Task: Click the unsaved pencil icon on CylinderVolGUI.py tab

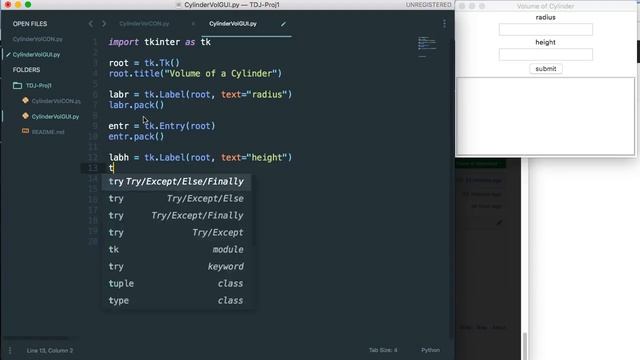Action: coord(283,24)
